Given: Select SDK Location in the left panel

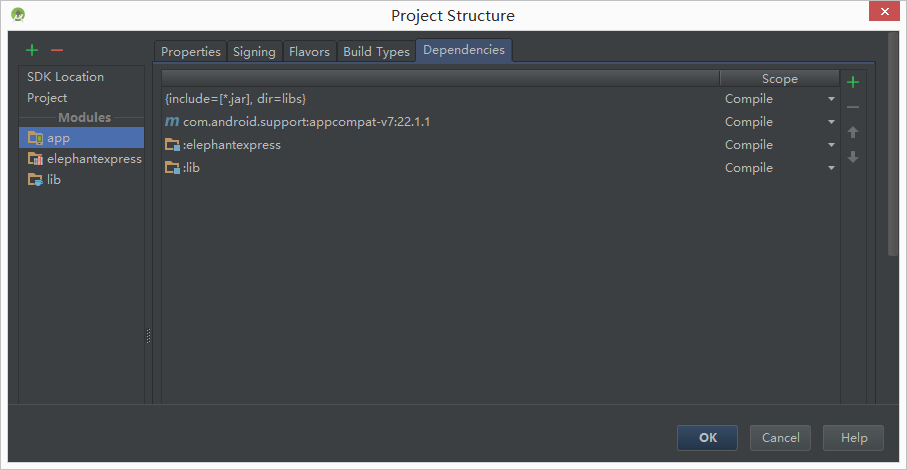Looking at the screenshot, I should click(65, 77).
